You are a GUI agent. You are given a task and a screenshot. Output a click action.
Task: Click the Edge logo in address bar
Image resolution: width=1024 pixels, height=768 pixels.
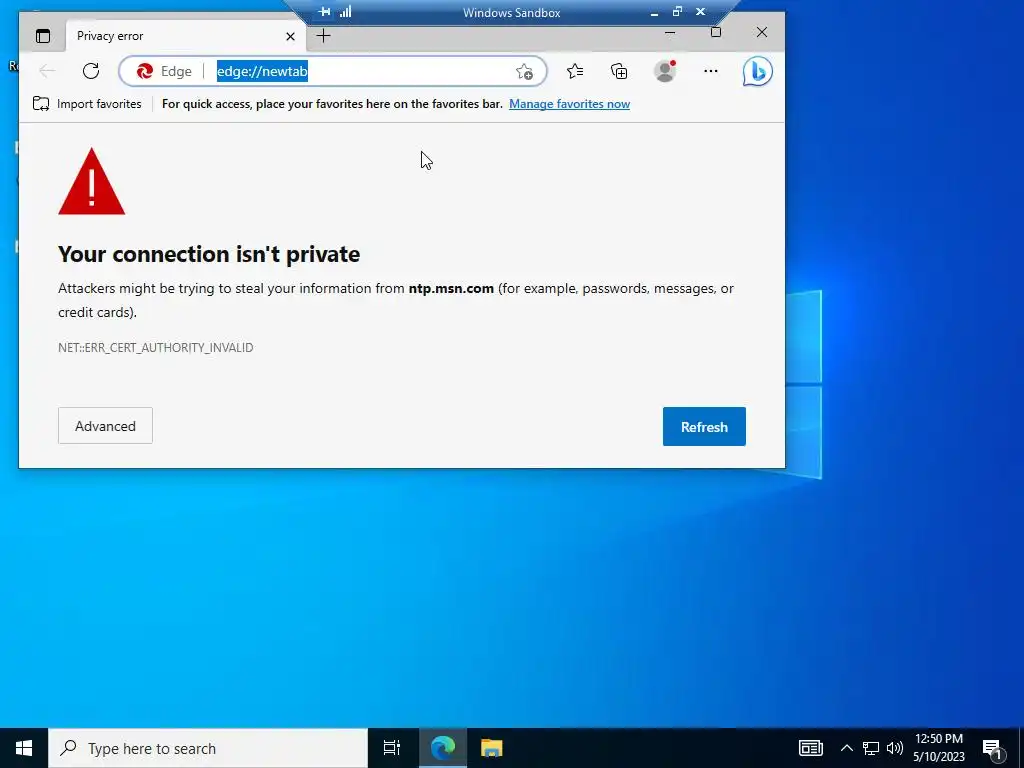click(144, 71)
